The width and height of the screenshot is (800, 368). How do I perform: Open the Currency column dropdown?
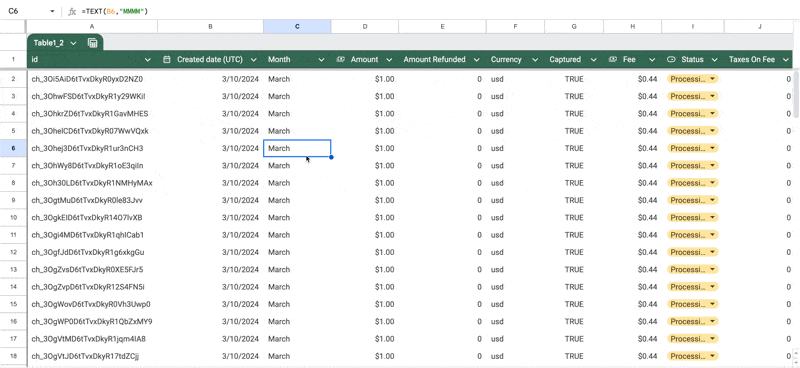coord(535,60)
